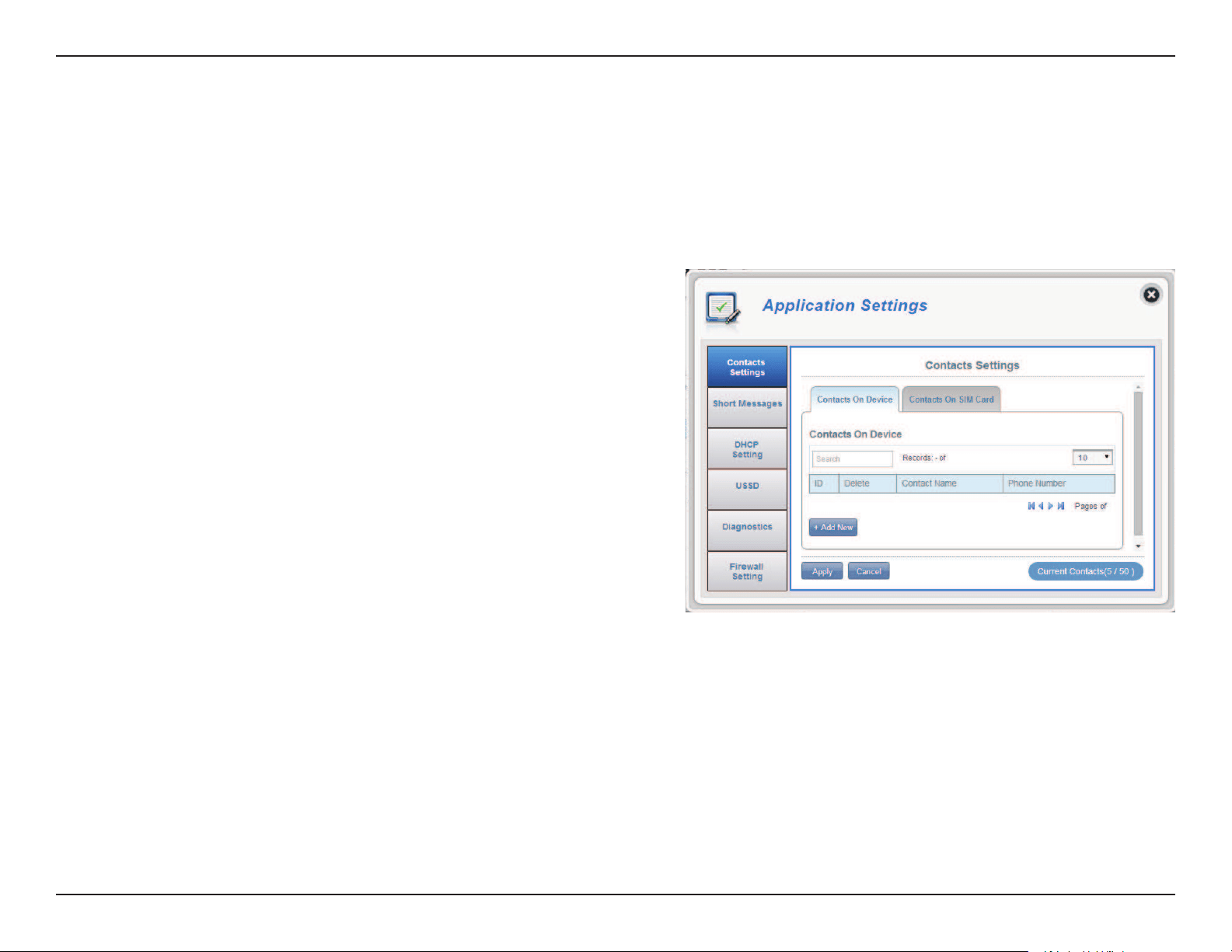This screenshot has width=1232, height=952.
Task: Sort by Contact Name column header
Action: (950, 483)
